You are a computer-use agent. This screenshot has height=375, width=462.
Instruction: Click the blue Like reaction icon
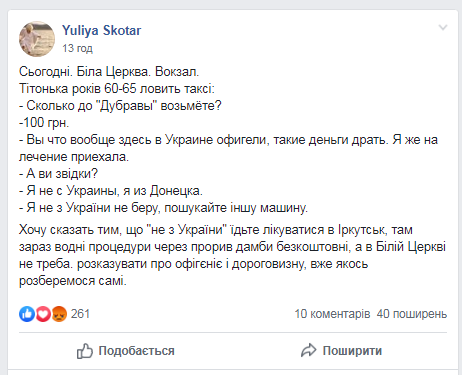tap(27, 314)
